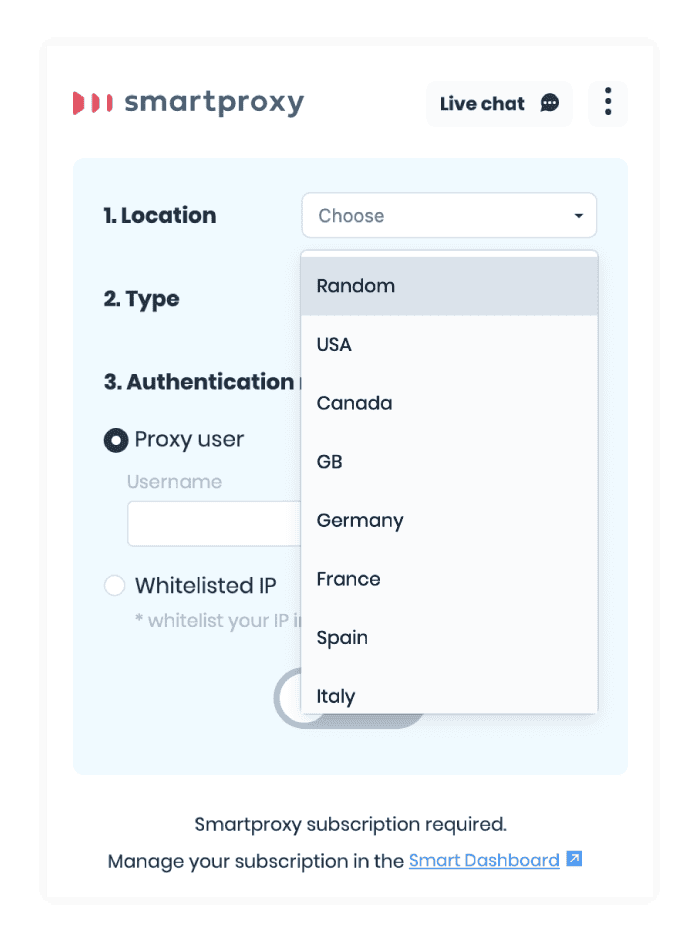
Task: Select Germany in the dropdown list
Action: click(449, 520)
